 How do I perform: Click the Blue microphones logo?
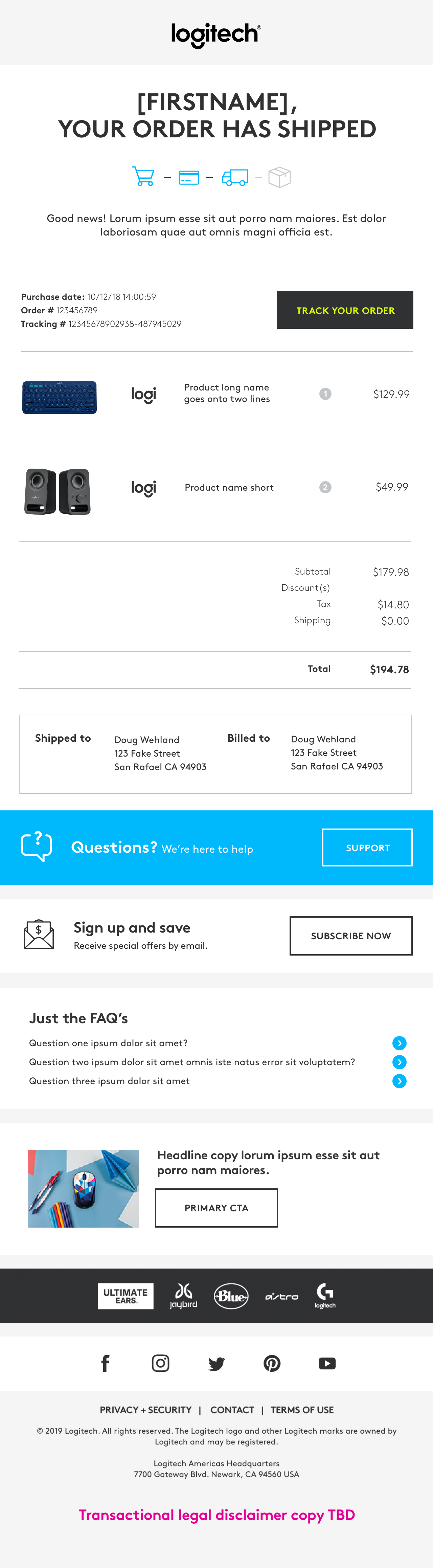click(231, 1296)
